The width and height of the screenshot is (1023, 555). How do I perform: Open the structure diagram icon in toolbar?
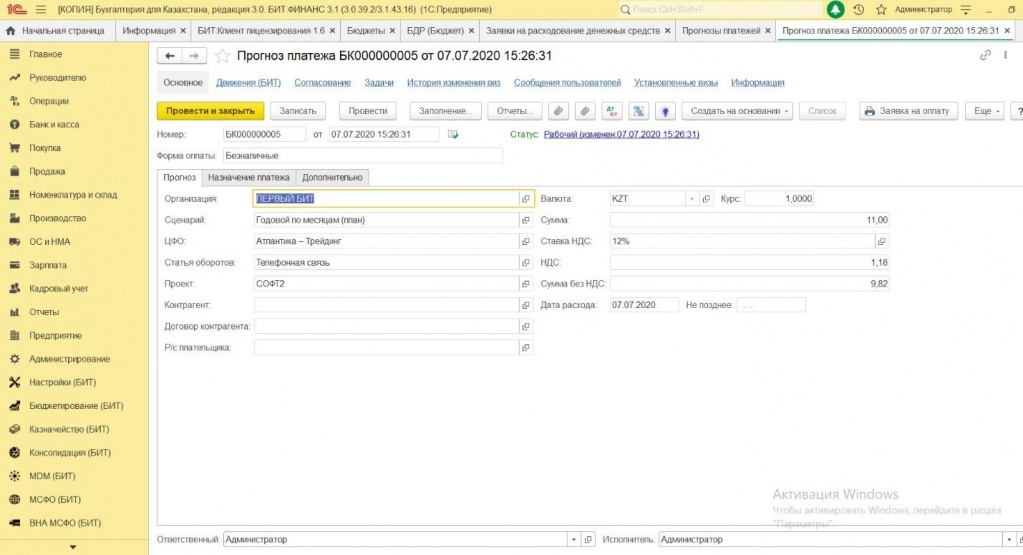click(638, 111)
